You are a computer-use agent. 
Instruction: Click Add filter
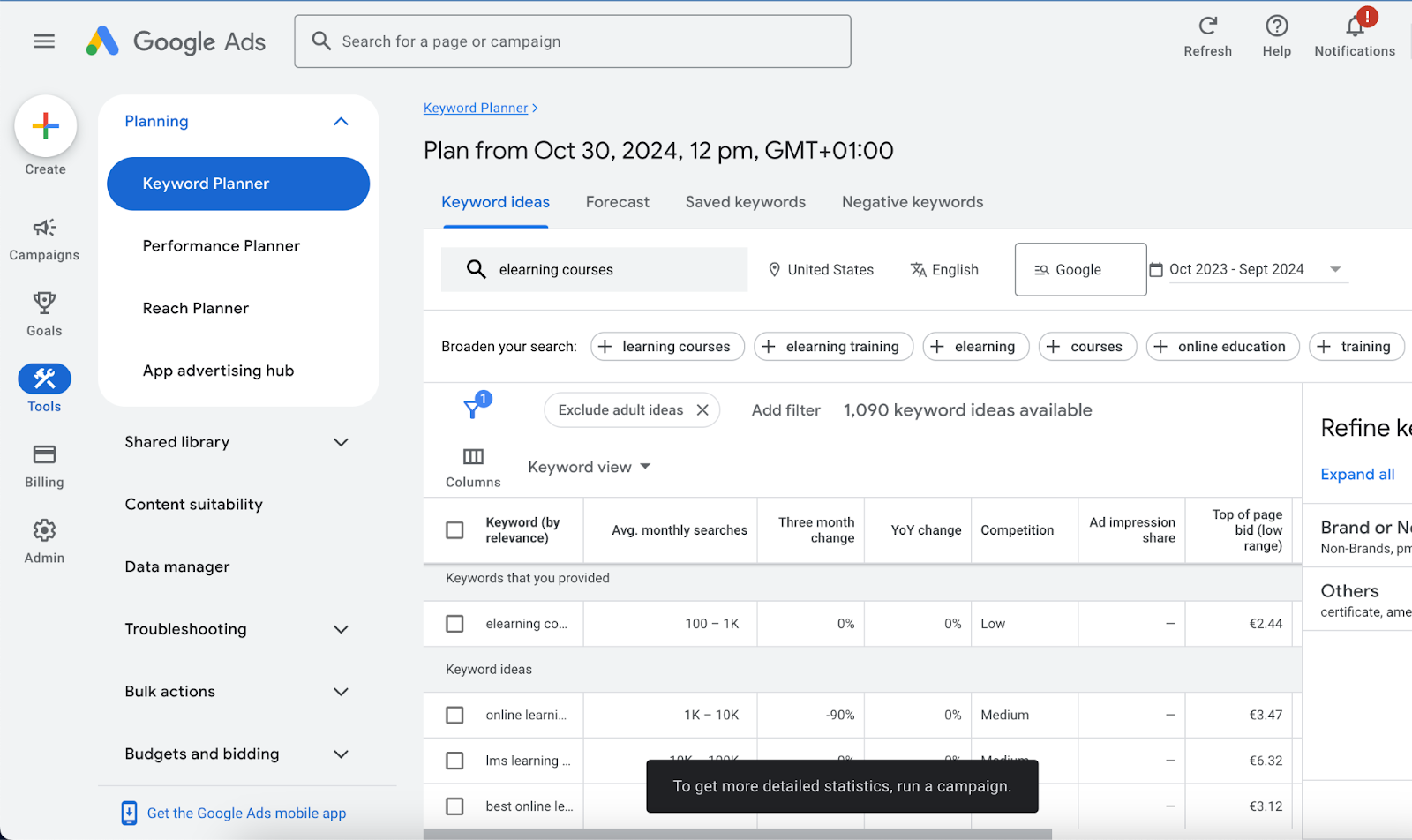click(x=785, y=410)
